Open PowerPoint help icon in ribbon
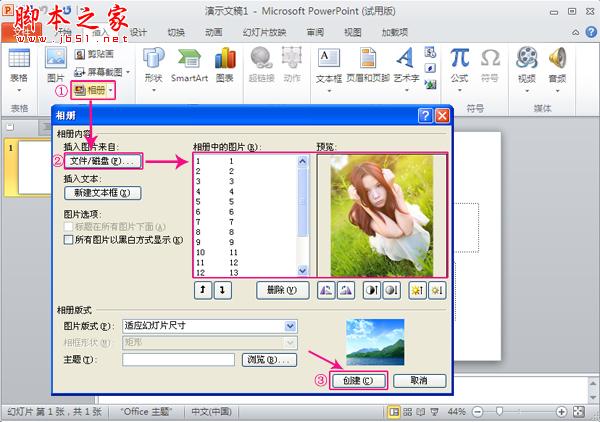The image size is (600, 422). pyautogui.click(x=591, y=32)
